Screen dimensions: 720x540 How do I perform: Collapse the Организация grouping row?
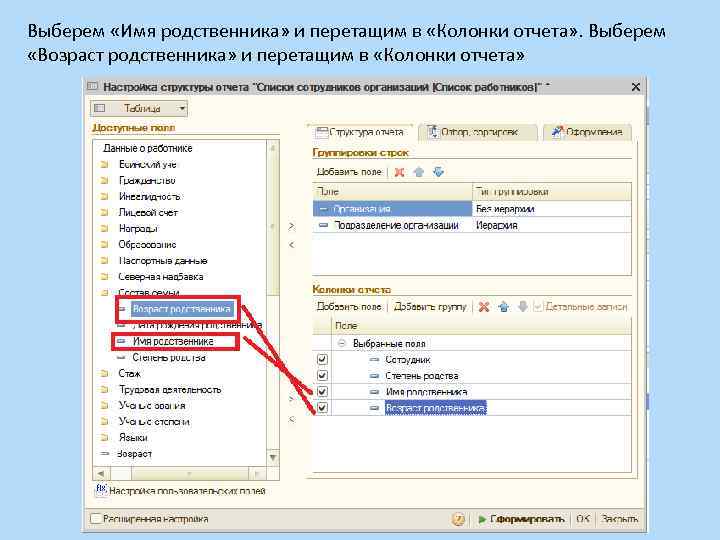point(323,209)
